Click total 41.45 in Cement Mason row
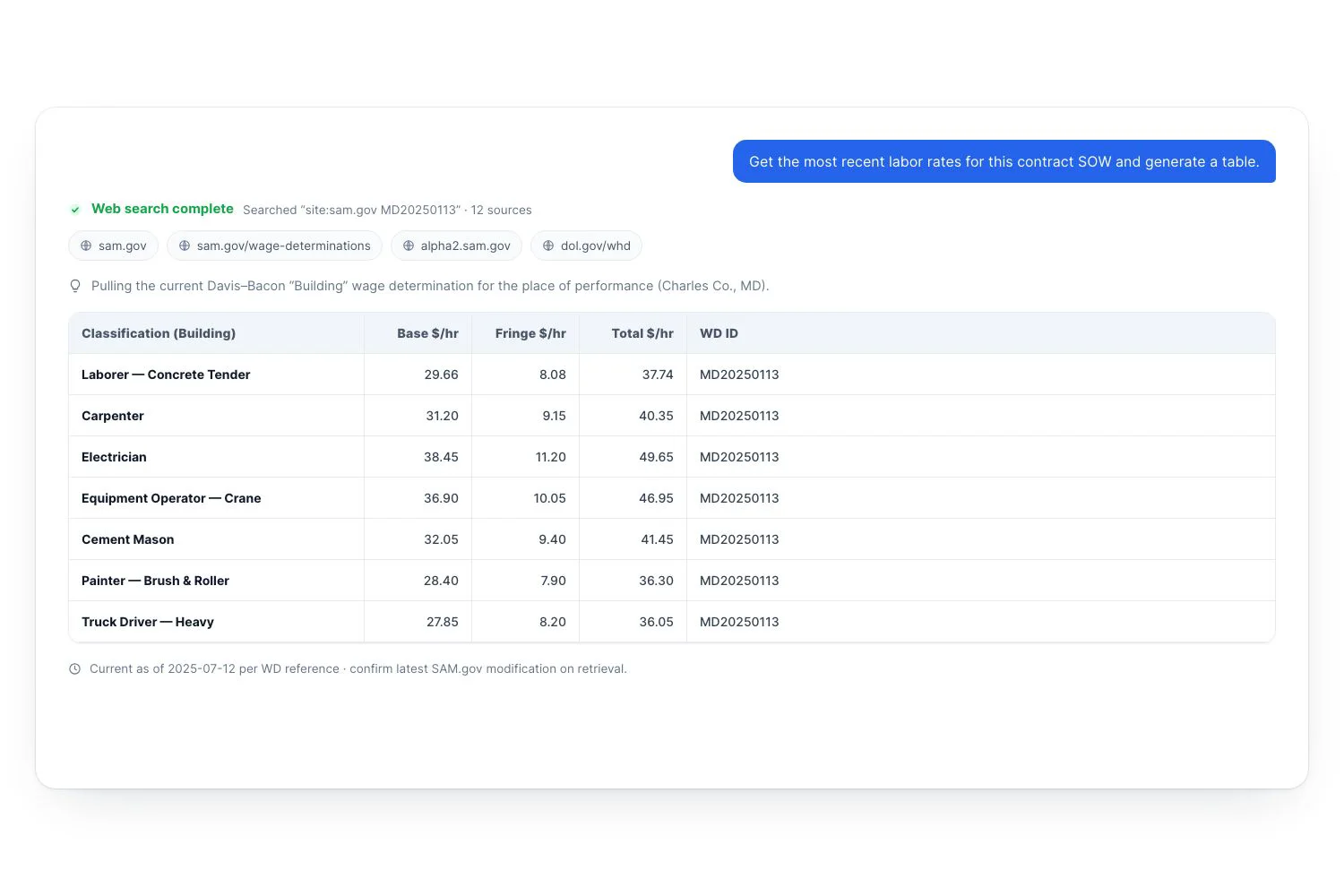1344x896 pixels. point(657,539)
